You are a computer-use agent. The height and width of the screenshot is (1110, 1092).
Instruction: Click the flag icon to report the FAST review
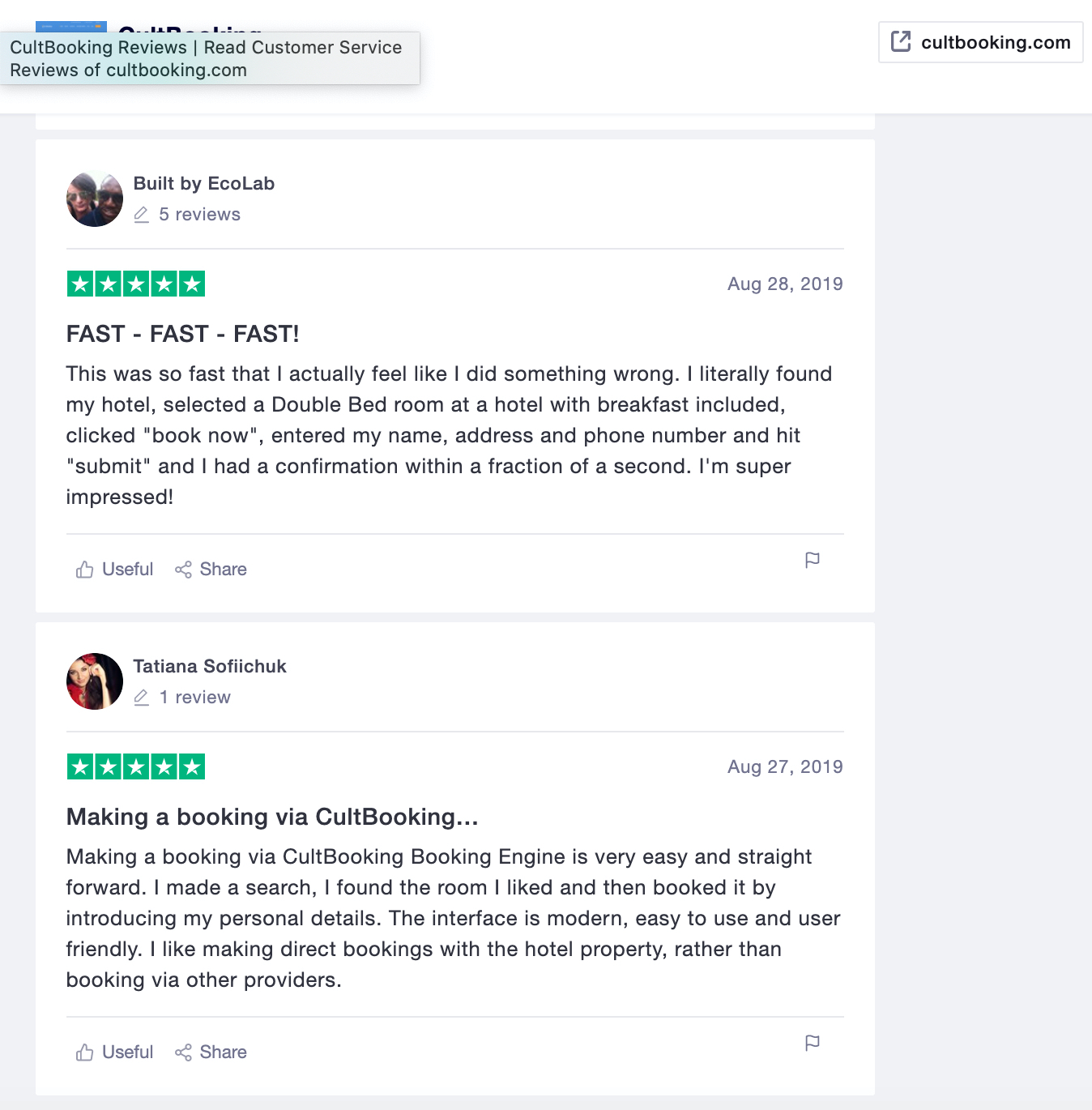click(813, 560)
